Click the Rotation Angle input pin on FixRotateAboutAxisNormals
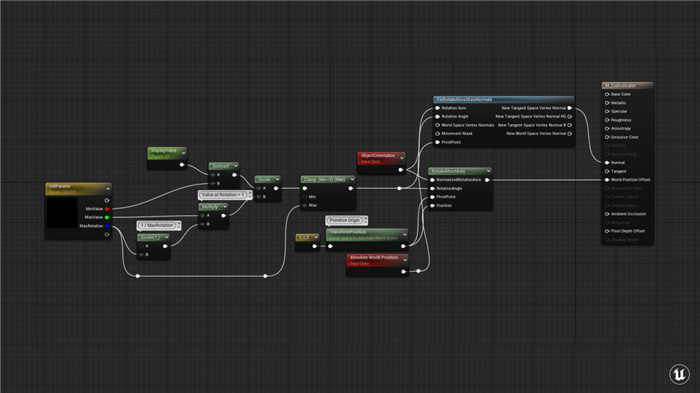 click(438, 116)
